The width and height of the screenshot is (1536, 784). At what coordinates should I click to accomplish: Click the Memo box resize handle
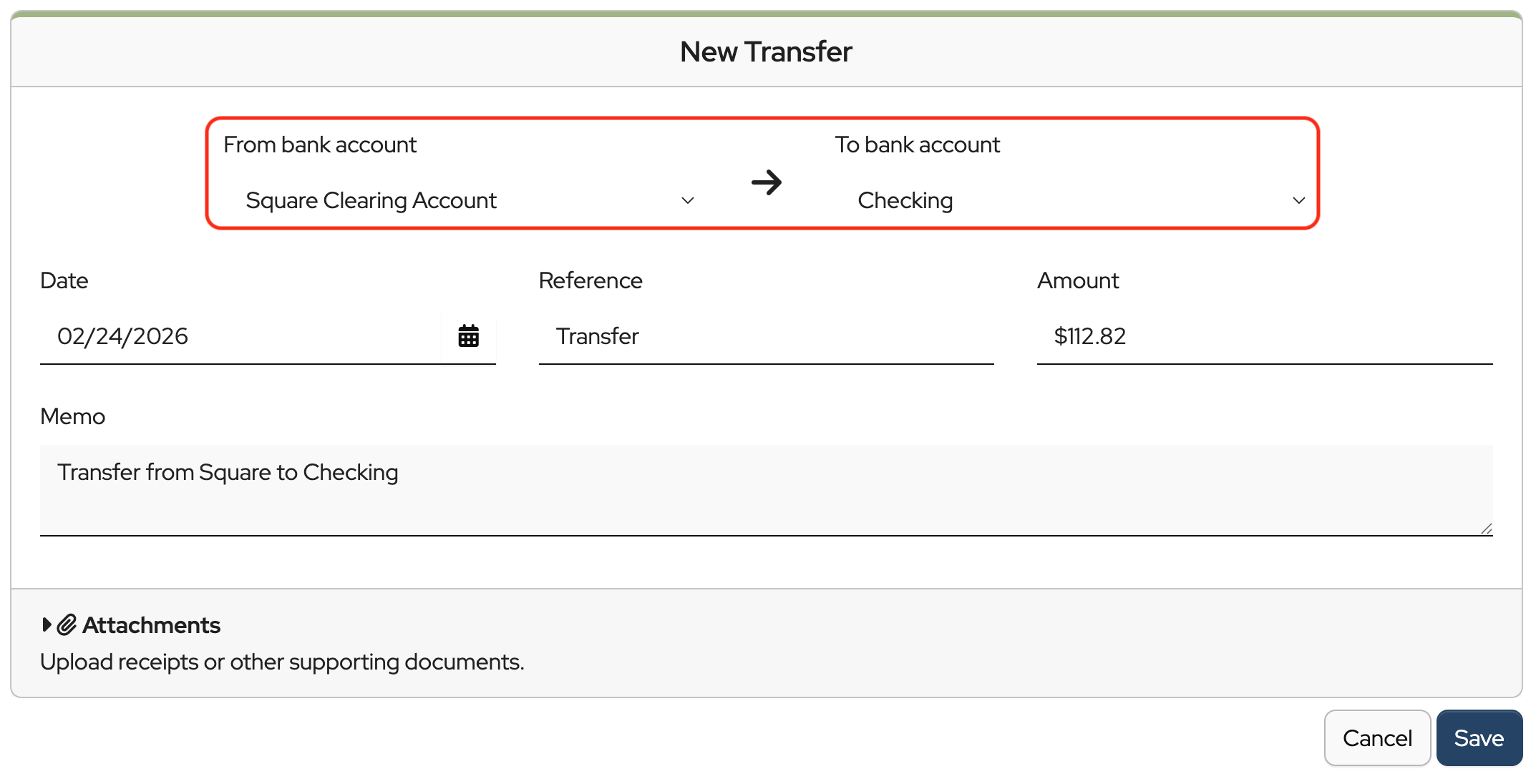tap(1486, 529)
